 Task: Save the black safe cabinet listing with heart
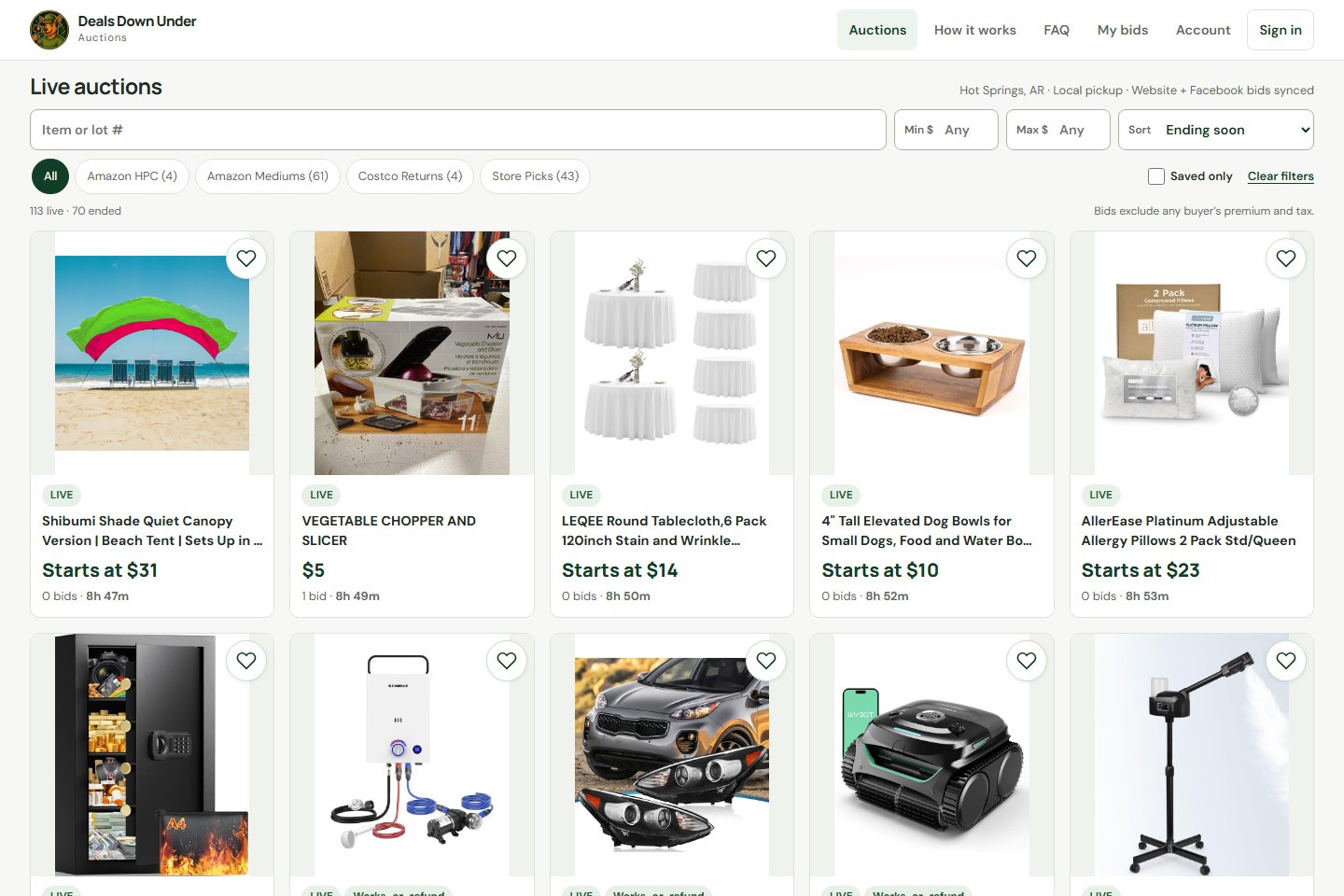coord(246,661)
